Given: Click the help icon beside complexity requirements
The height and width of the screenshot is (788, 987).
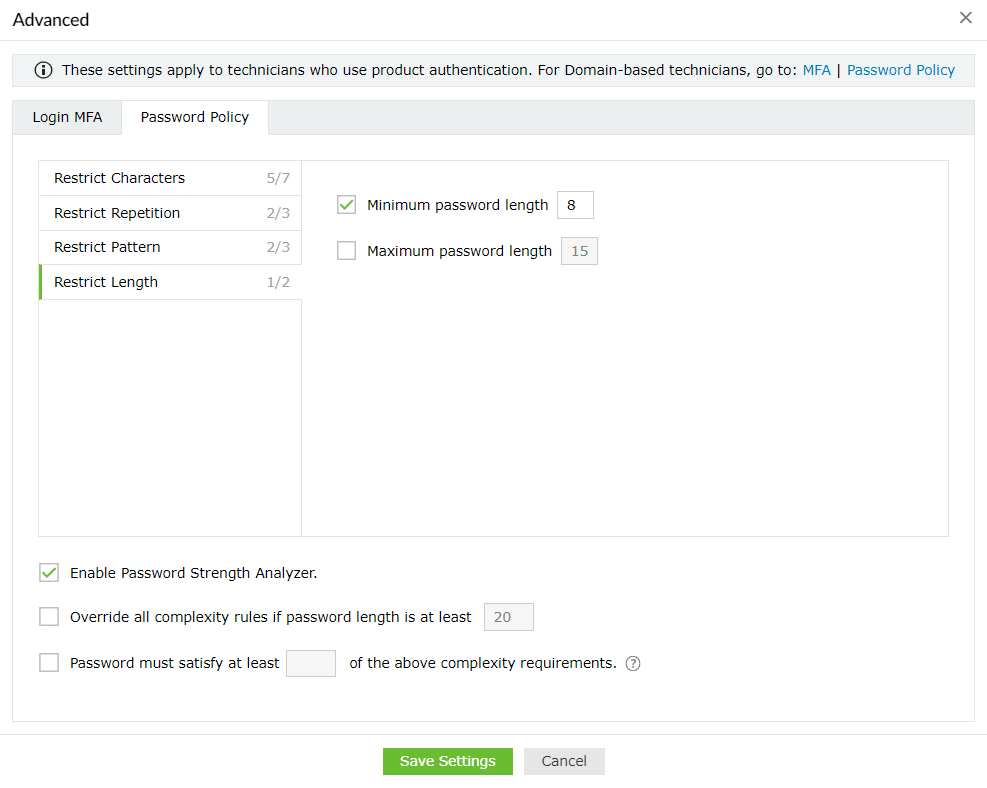Looking at the screenshot, I should tap(632, 663).
